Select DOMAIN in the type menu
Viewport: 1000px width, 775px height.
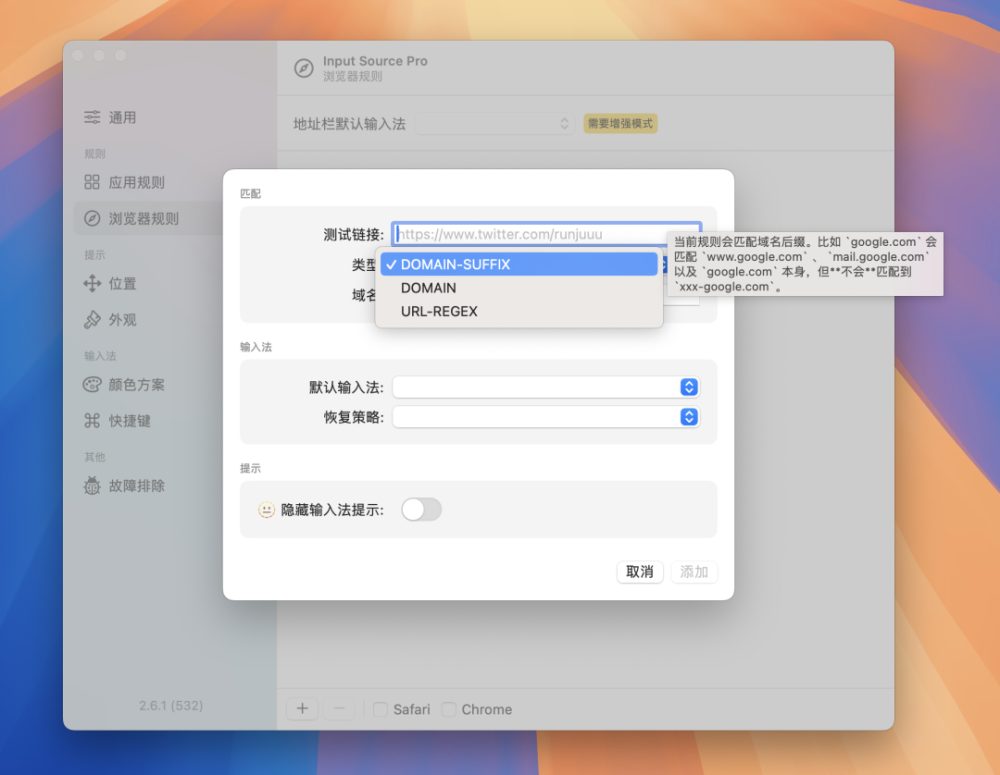tap(518, 288)
